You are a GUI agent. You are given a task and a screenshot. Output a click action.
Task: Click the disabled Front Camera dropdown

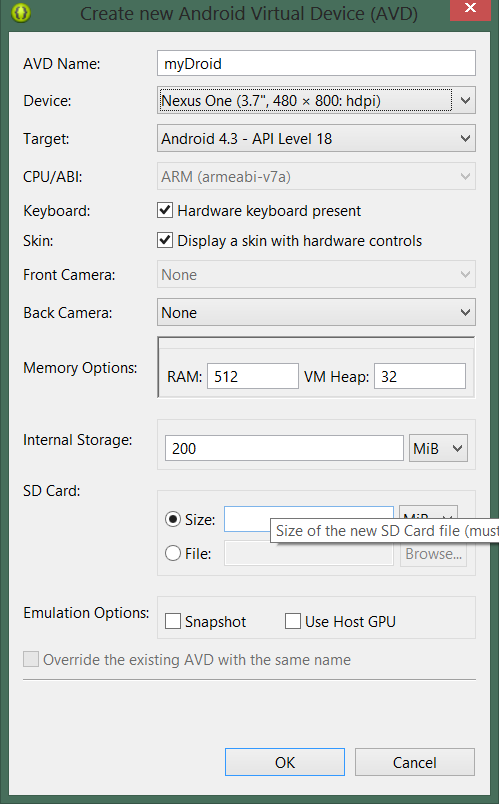(316, 274)
